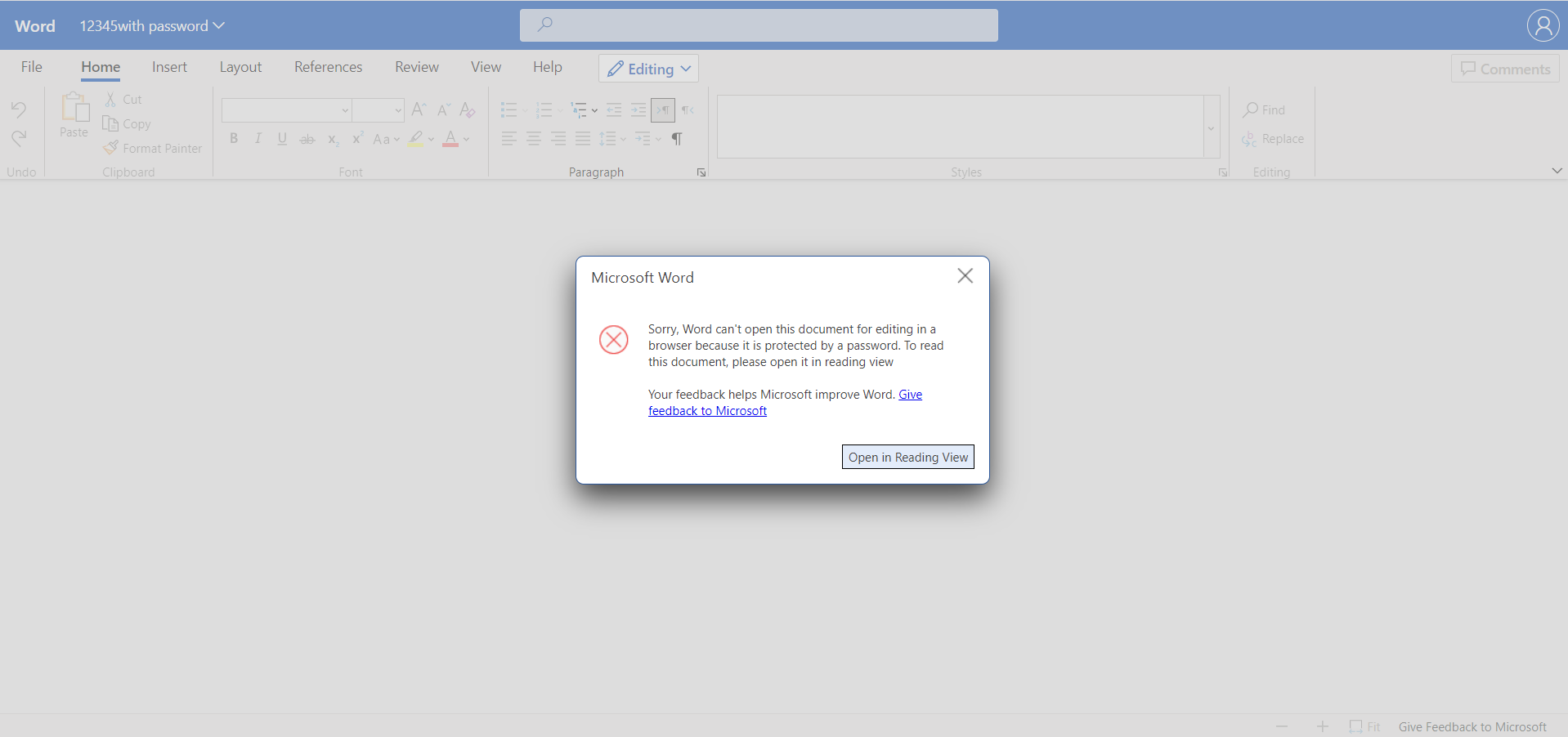
Task: Collapse the ribbon with the chevron
Action: (1557, 171)
